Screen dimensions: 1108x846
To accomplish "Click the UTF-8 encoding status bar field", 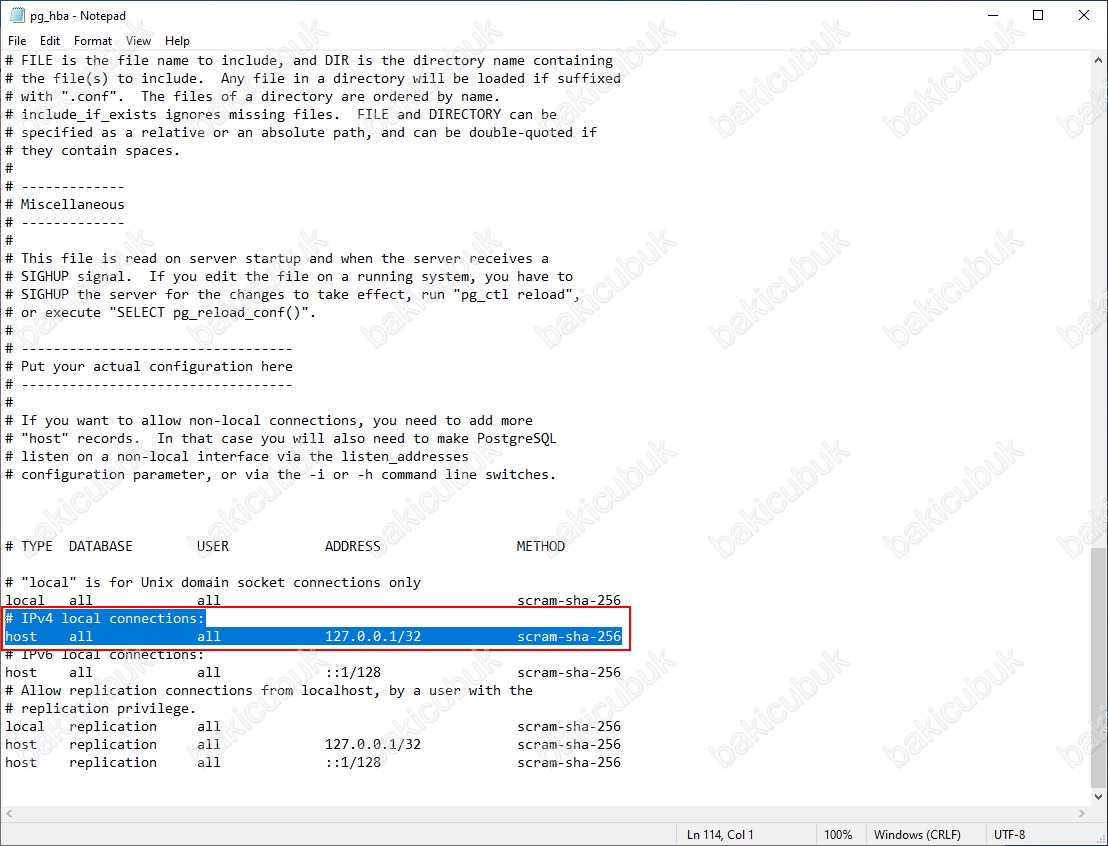I will tap(1009, 834).
